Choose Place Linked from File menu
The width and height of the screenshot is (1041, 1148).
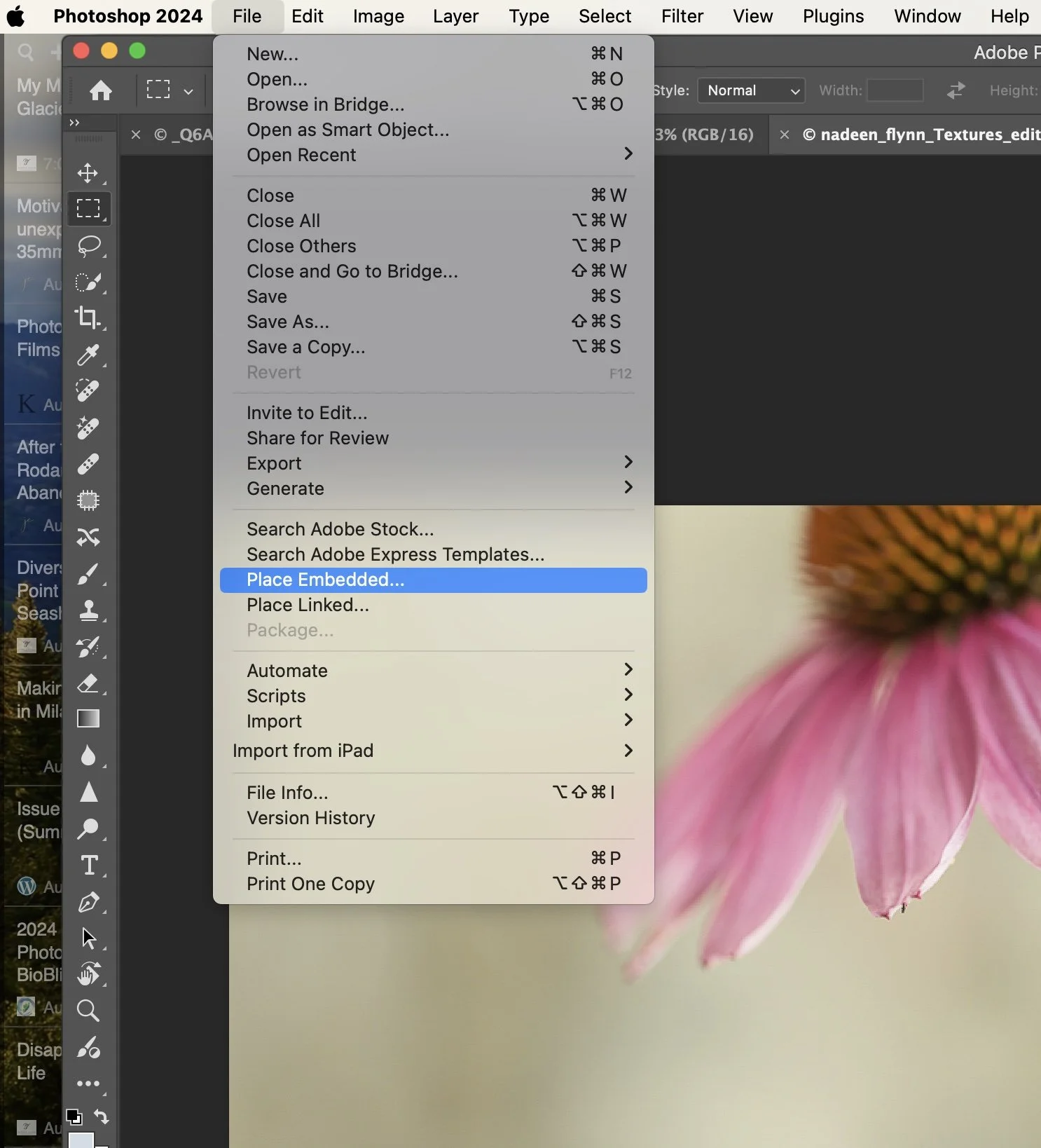click(x=434, y=605)
